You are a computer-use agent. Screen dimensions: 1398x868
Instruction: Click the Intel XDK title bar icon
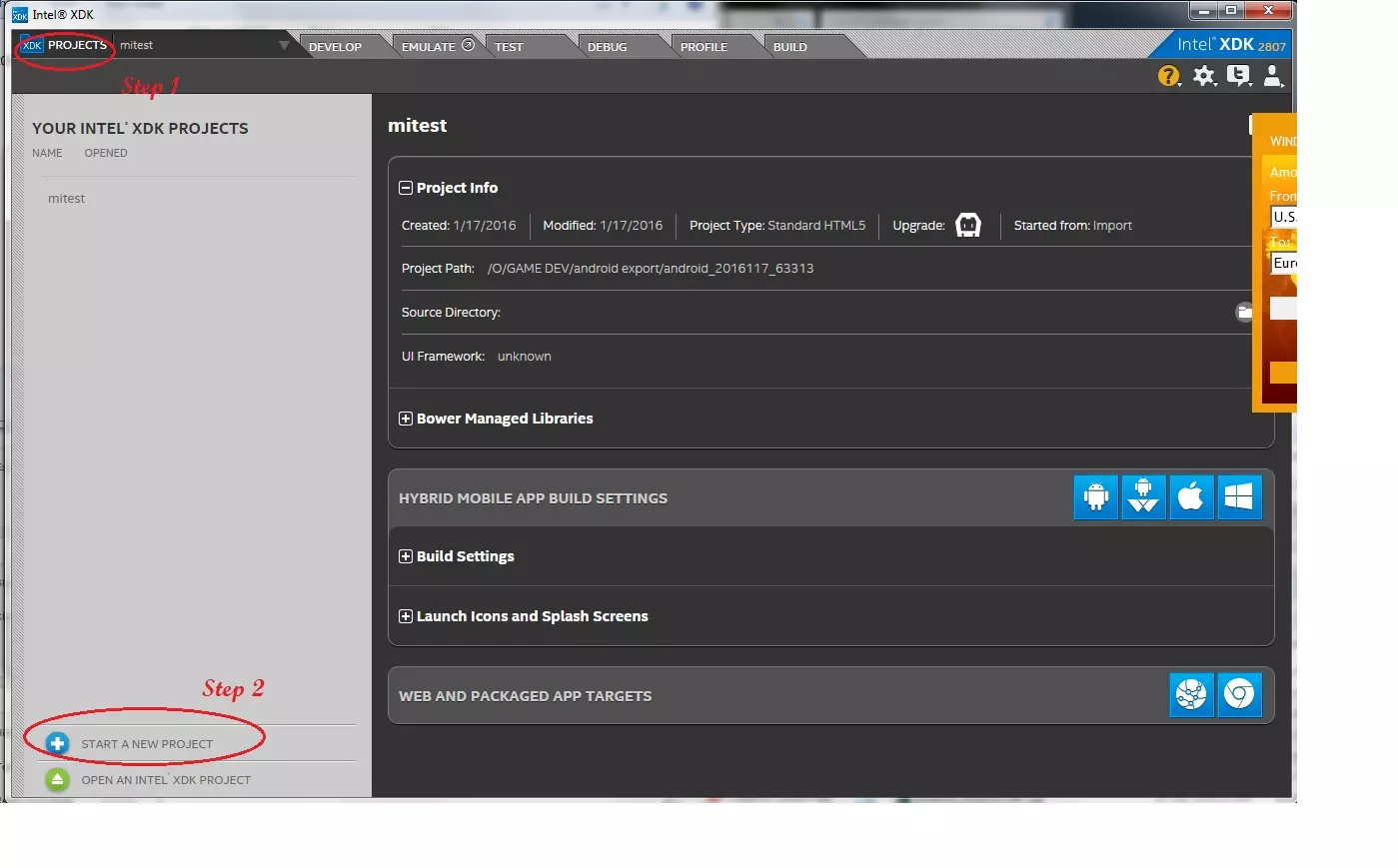tap(20, 15)
